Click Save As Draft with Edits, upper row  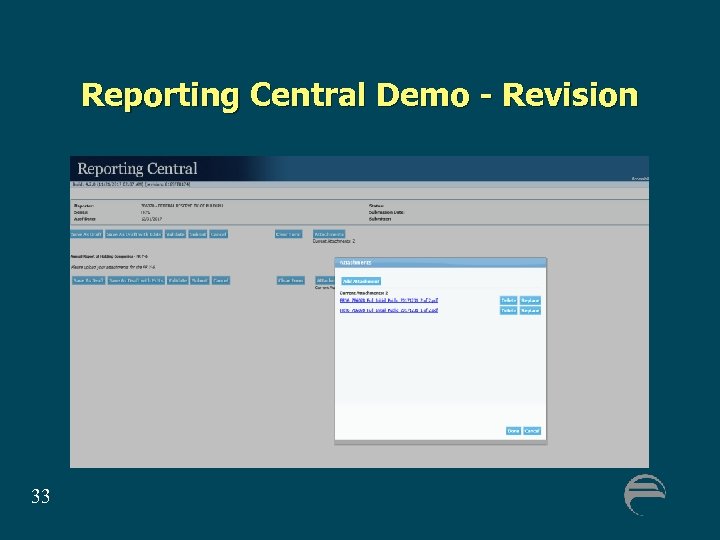(x=134, y=234)
